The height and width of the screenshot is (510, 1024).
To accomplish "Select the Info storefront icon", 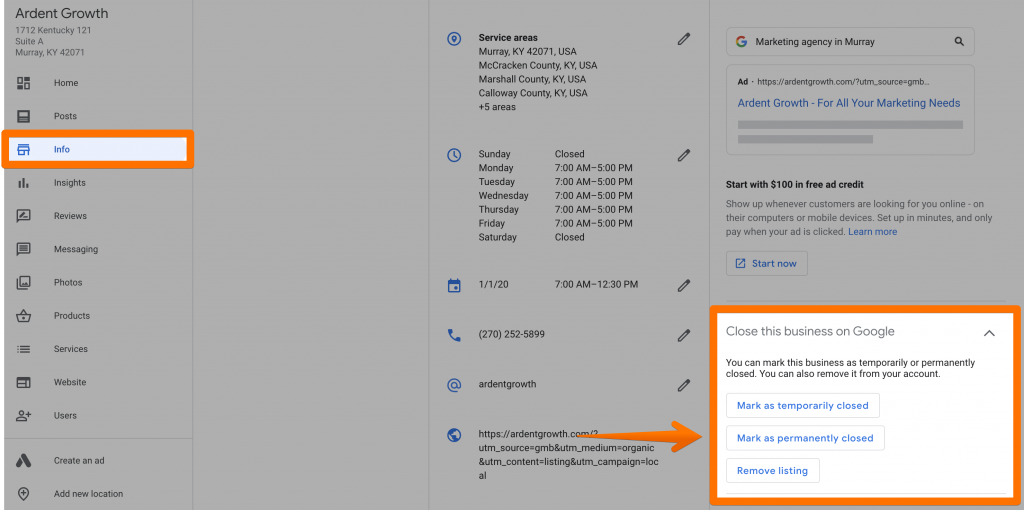I will pyautogui.click(x=24, y=150).
